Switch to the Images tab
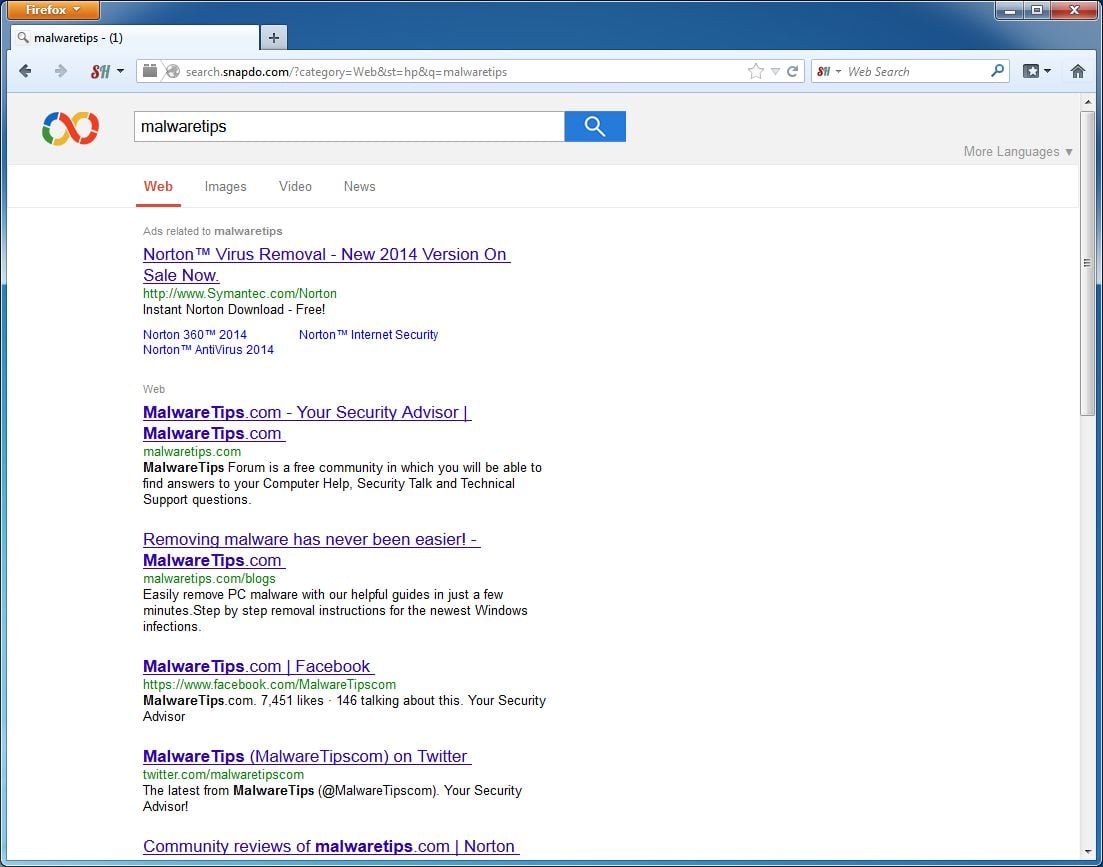This screenshot has width=1103, height=867. (225, 187)
